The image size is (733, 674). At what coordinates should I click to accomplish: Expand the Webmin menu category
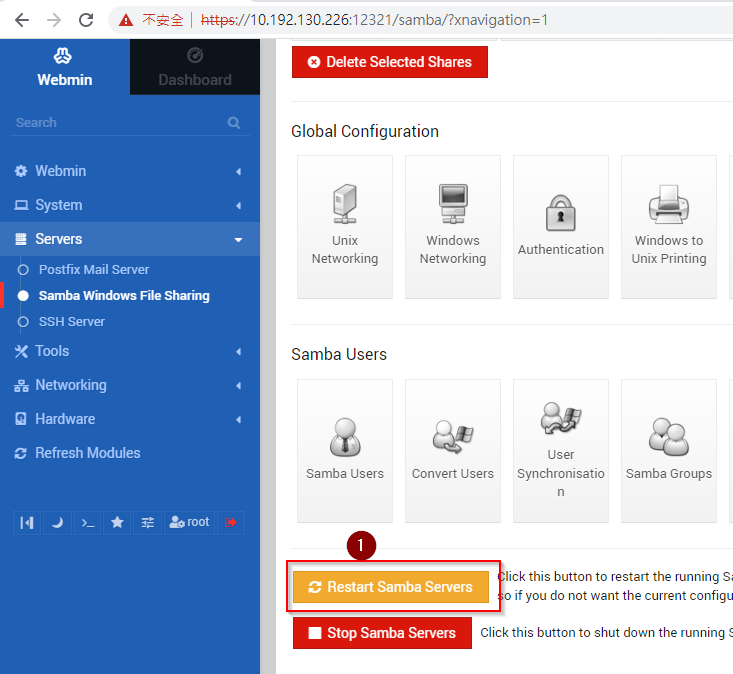(x=130, y=171)
